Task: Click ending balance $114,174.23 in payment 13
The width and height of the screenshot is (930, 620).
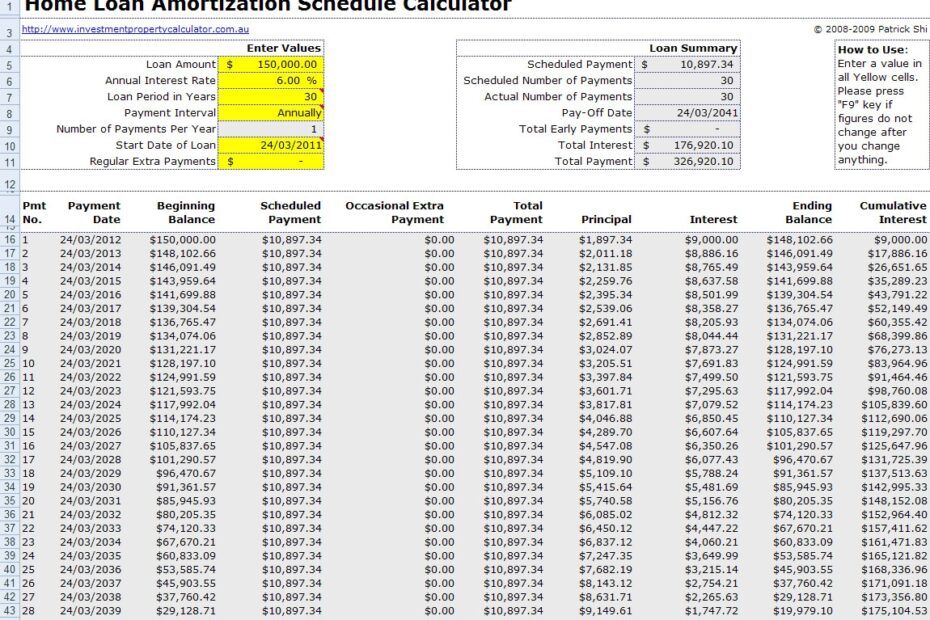Action: point(800,405)
